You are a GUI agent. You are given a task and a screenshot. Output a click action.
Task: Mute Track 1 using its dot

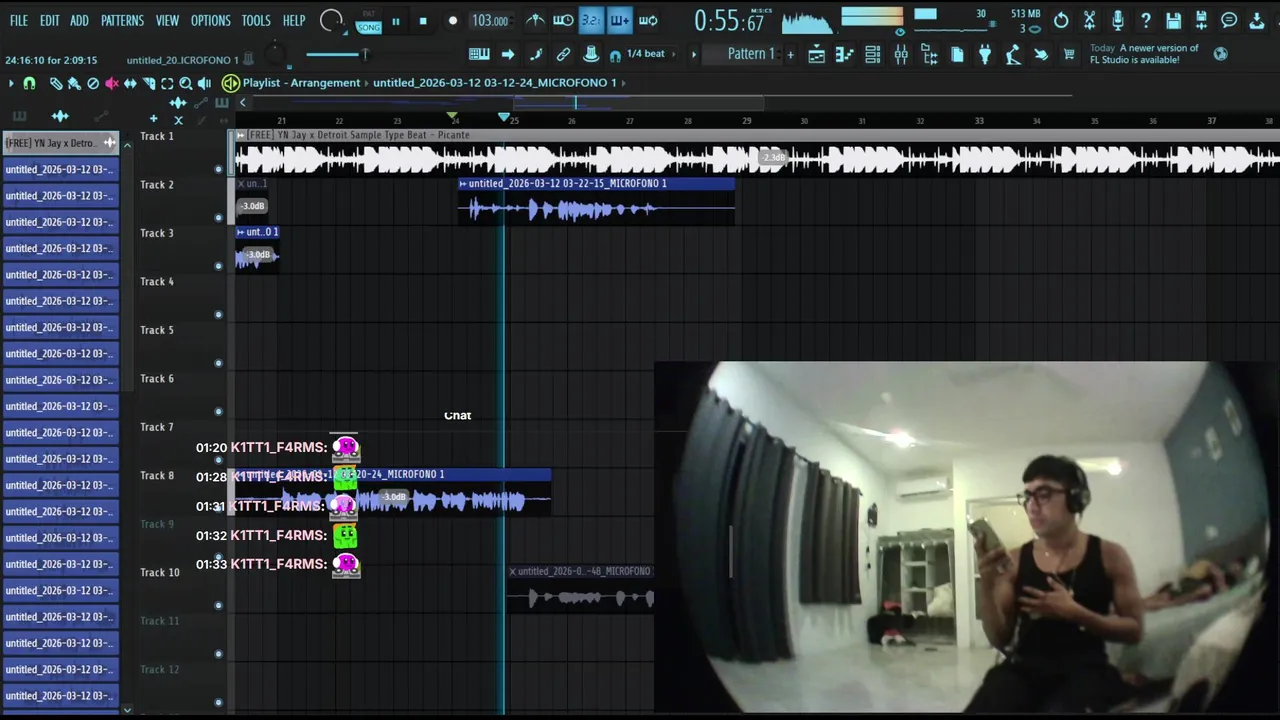[218, 169]
